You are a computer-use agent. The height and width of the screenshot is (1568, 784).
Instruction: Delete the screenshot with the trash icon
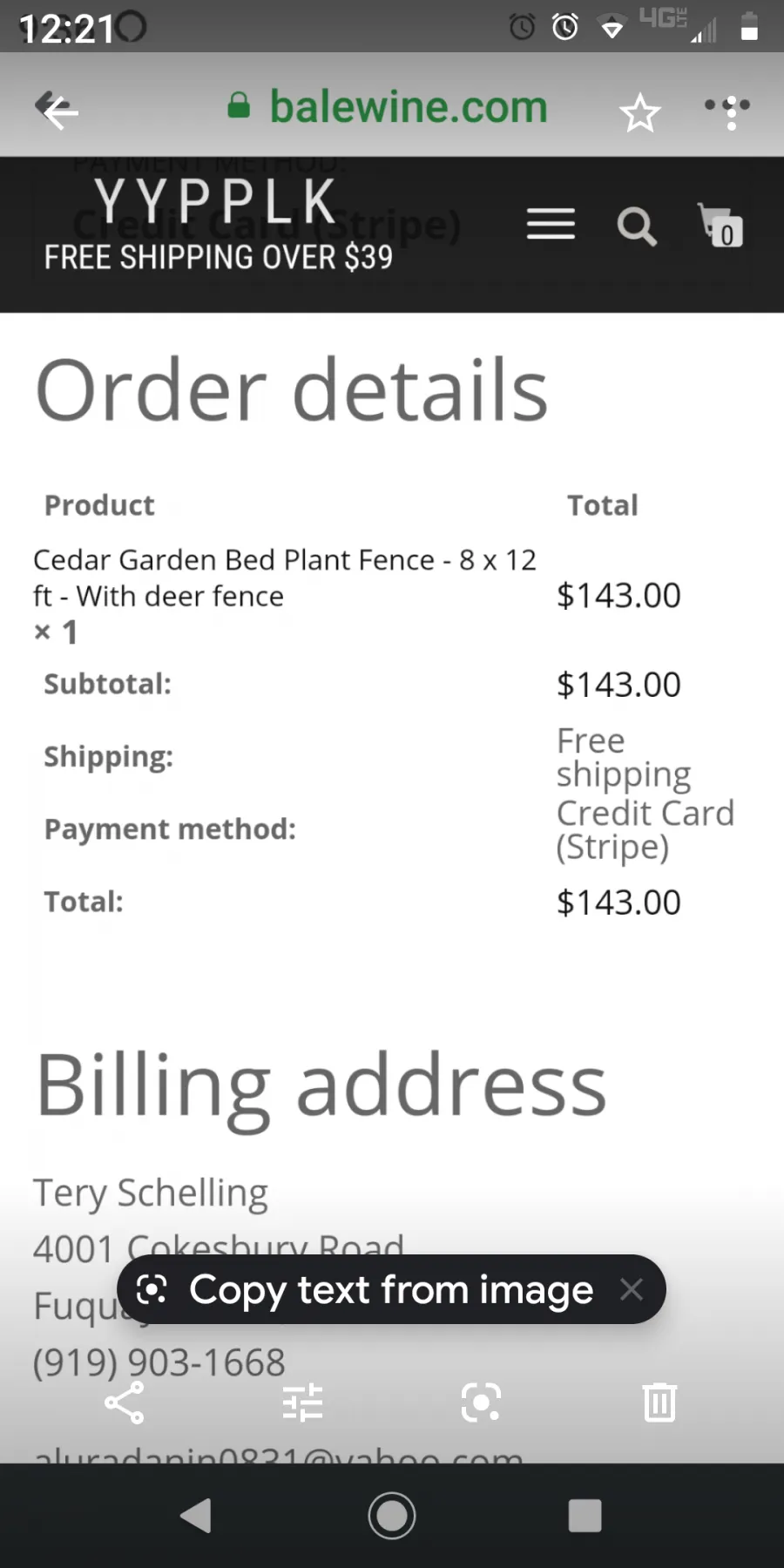(x=659, y=1402)
